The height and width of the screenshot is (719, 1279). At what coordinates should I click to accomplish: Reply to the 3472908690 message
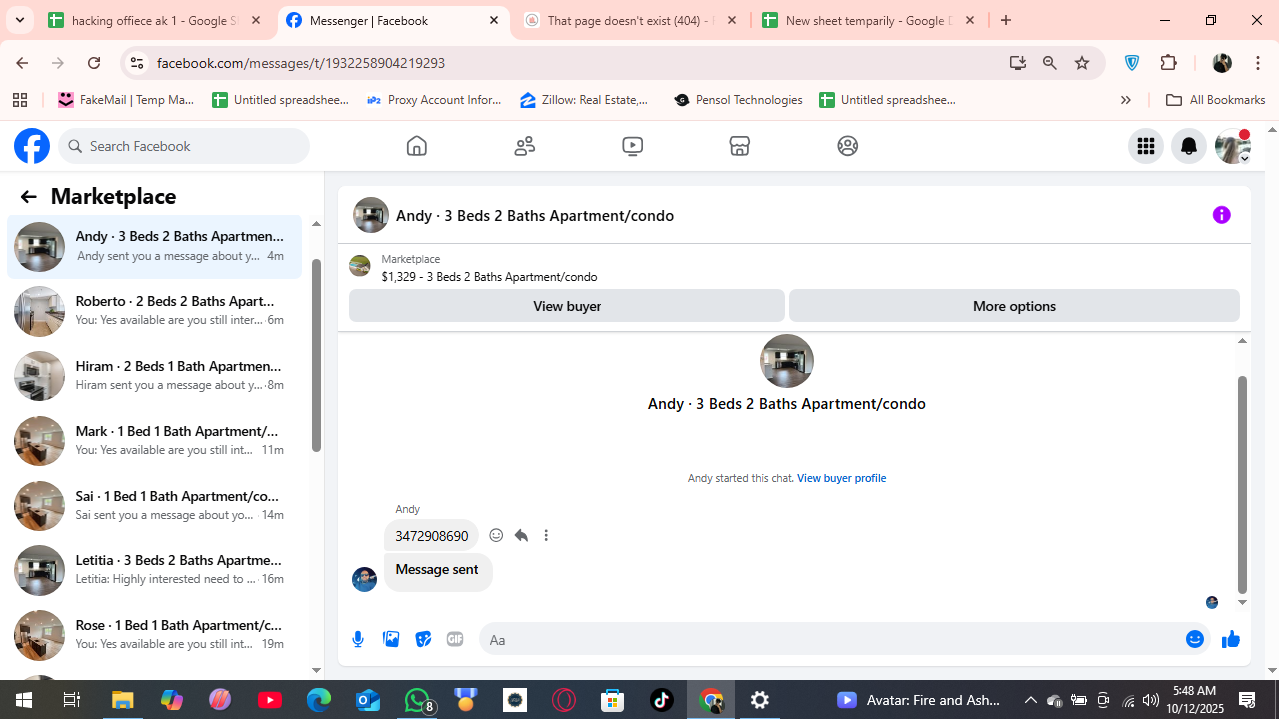coord(521,535)
